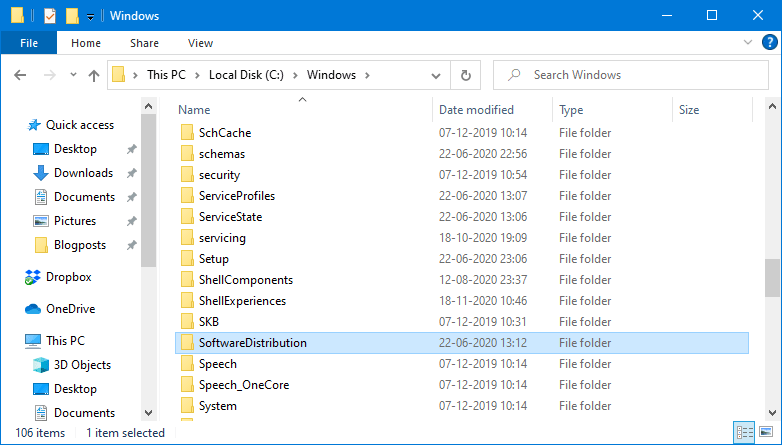Refresh the Windows folder view
This screenshot has width=782, height=445.
pos(465,75)
